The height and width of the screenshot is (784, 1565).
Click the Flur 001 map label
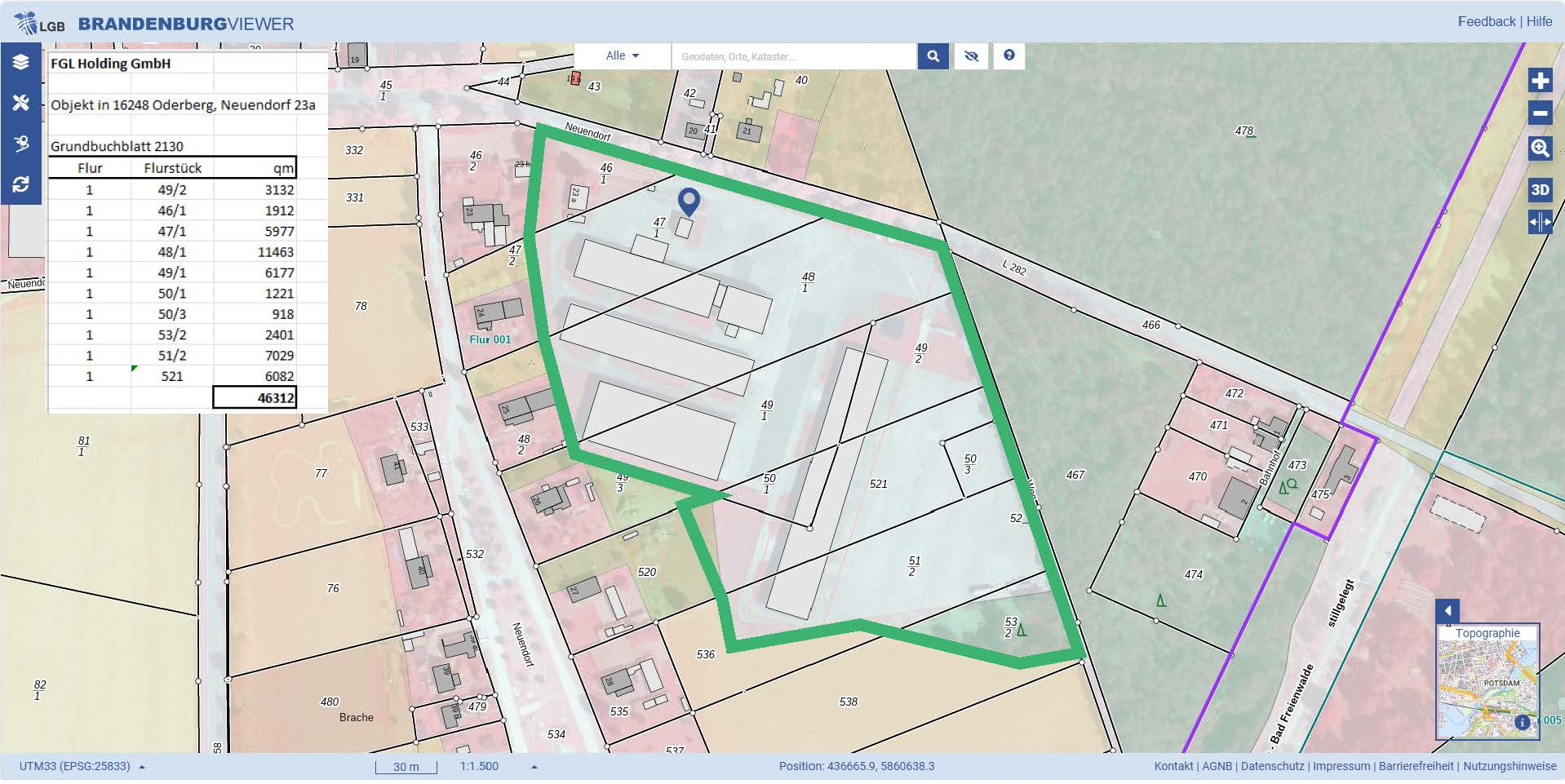click(490, 339)
